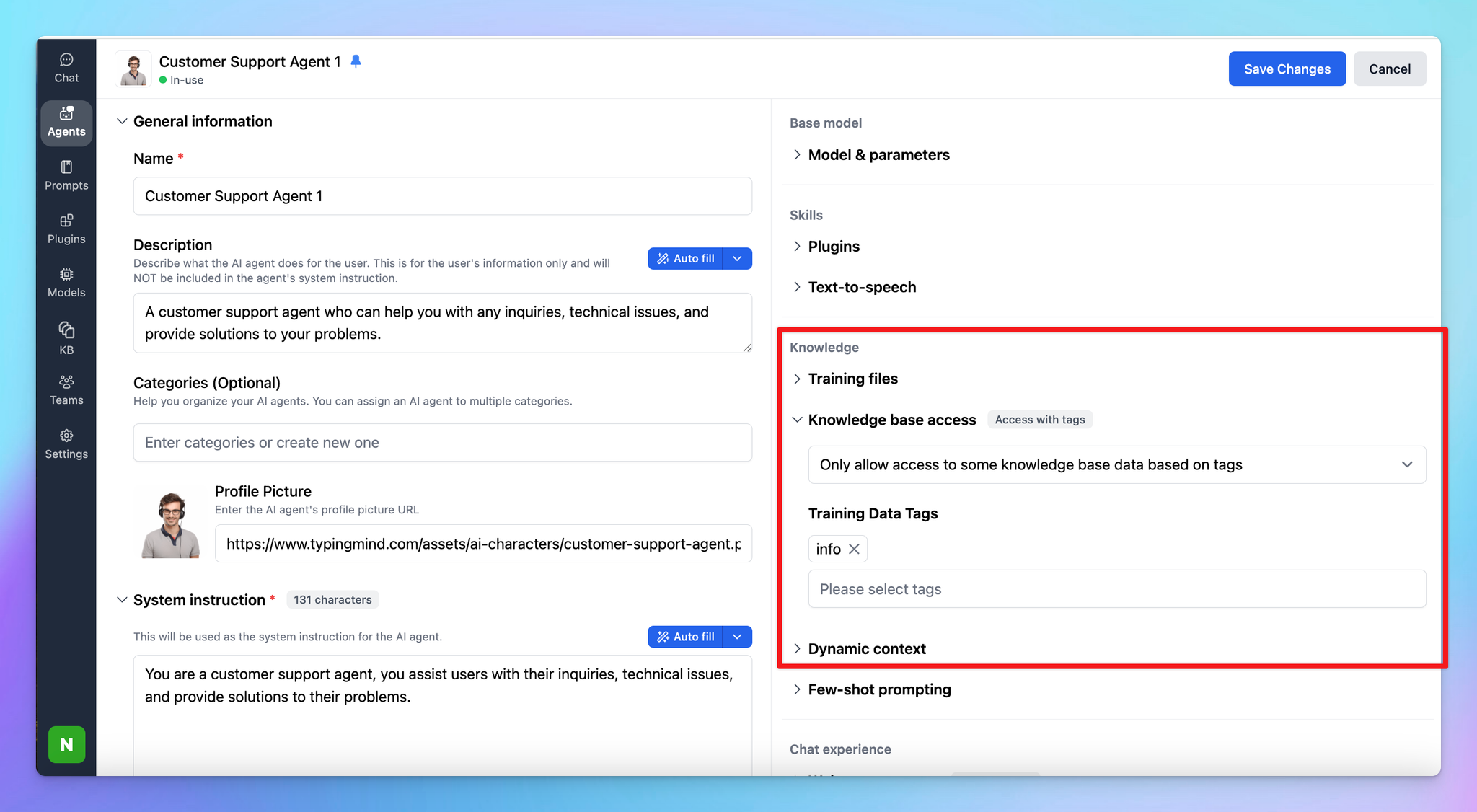Click the green N user avatar

pos(66,744)
